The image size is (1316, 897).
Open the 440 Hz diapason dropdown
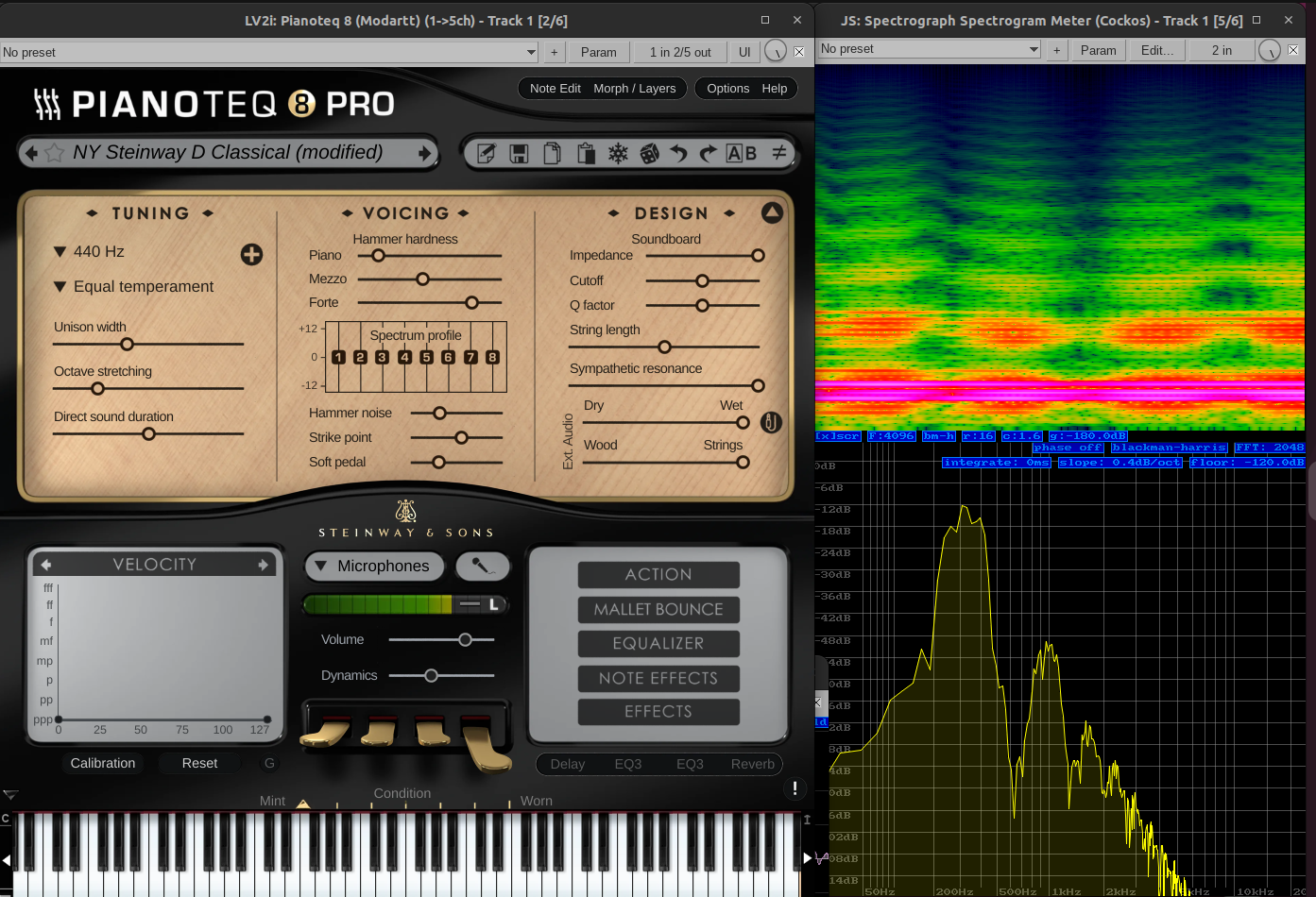click(x=89, y=251)
